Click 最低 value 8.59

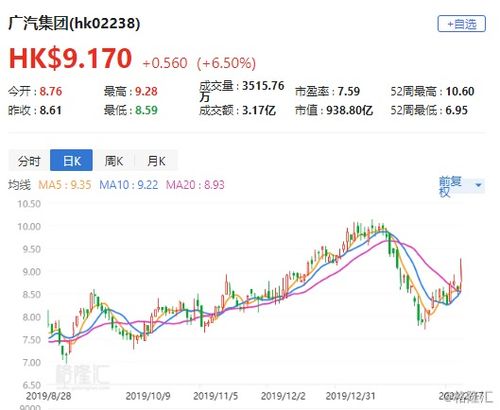tap(146, 110)
